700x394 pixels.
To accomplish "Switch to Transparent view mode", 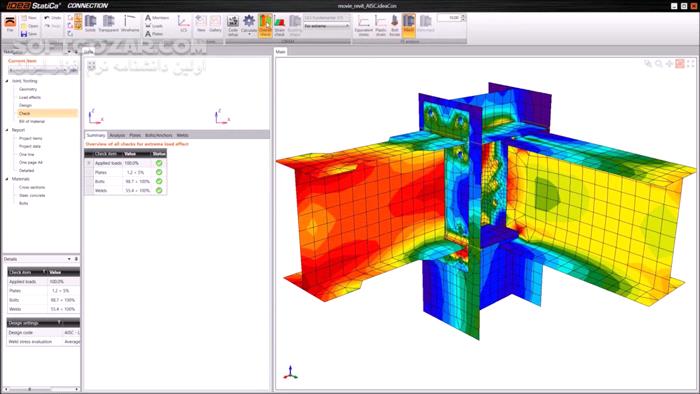I will [108, 22].
